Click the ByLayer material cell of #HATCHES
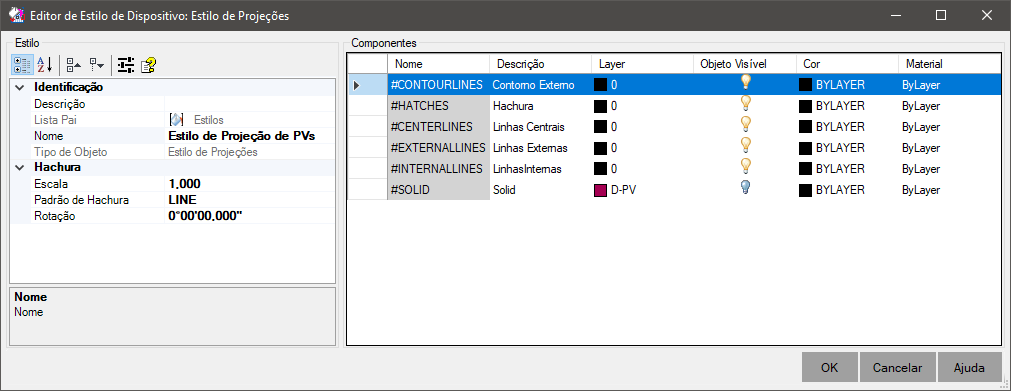This screenshot has height=391, width=1011. pyautogui.click(x=949, y=106)
